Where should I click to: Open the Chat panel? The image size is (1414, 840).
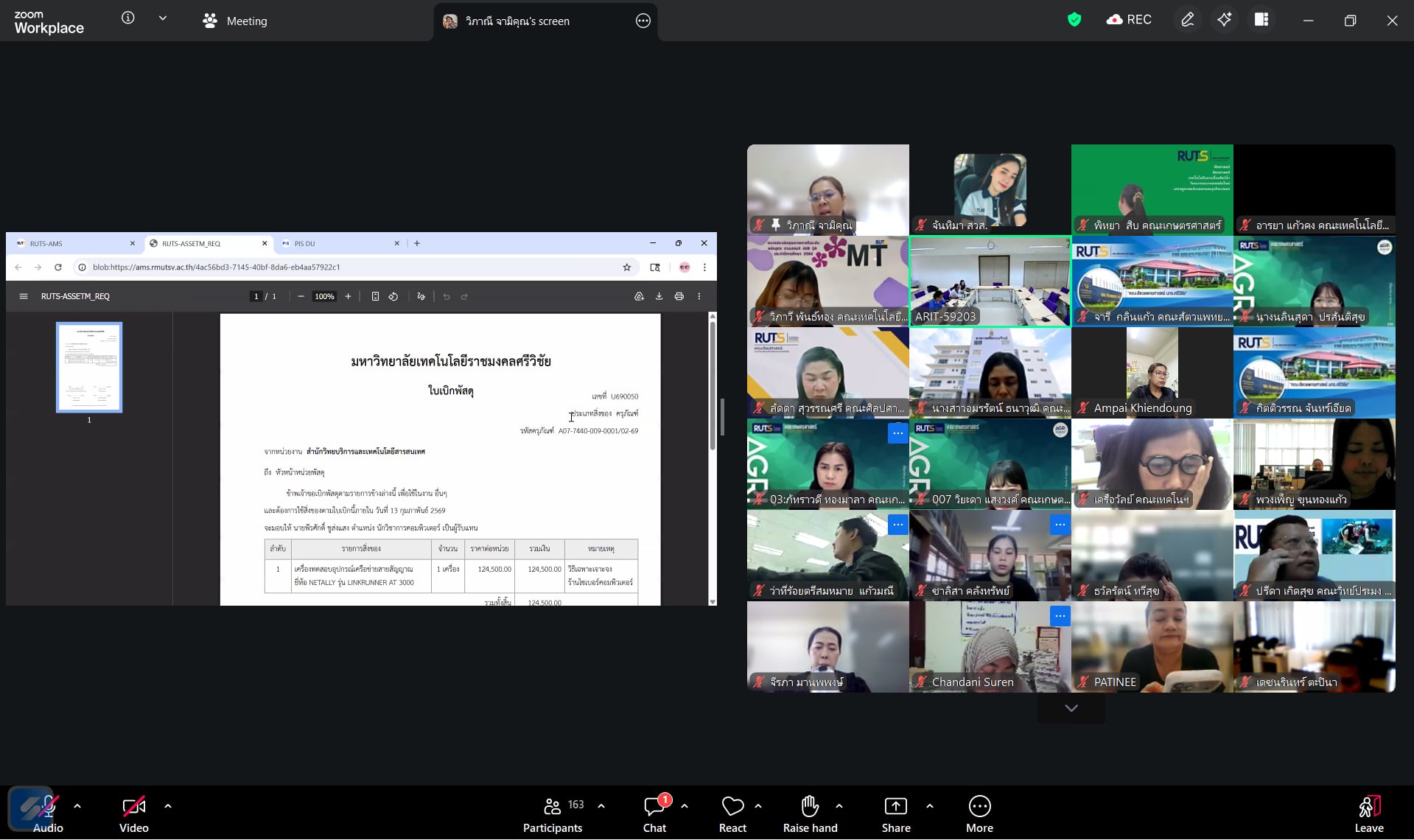coord(654,814)
